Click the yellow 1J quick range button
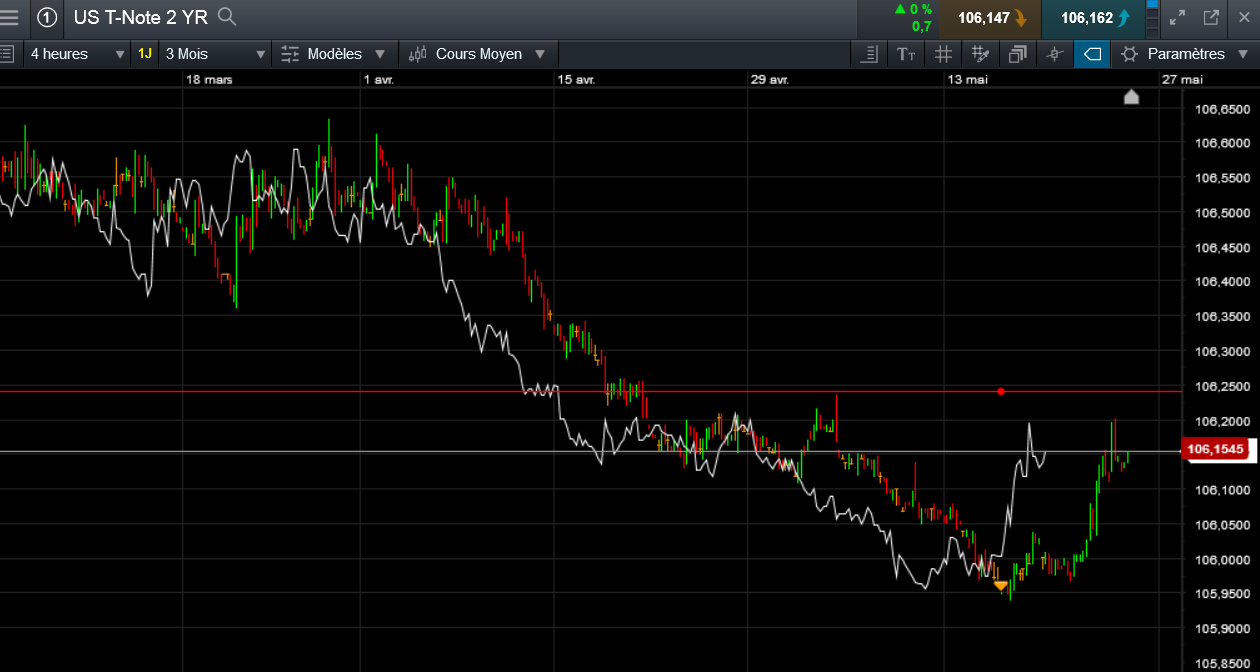The width and height of the screenshot is (1260, 672). [x=145, y=54]
